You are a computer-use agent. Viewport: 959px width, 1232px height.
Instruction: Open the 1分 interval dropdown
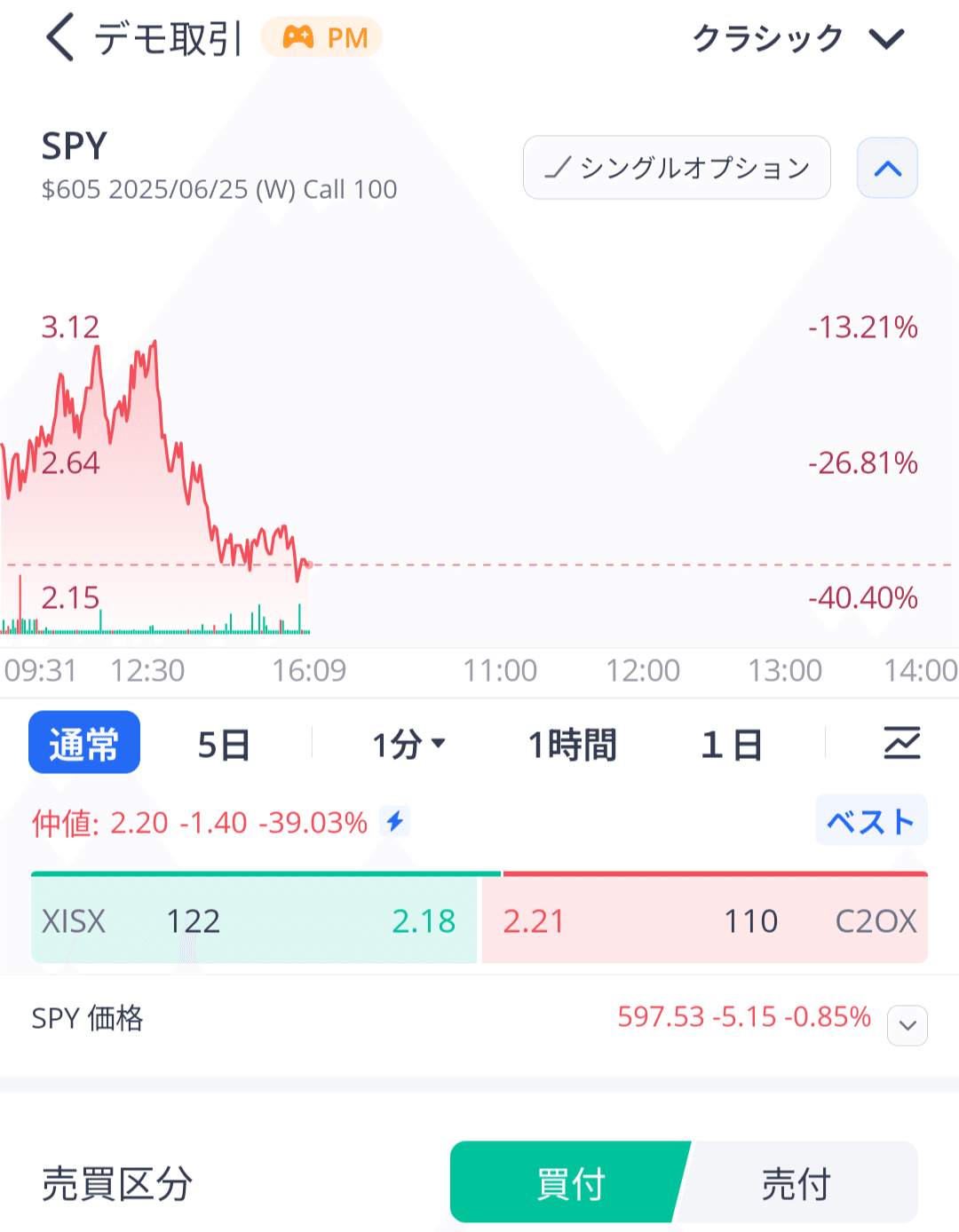point(409,743)
